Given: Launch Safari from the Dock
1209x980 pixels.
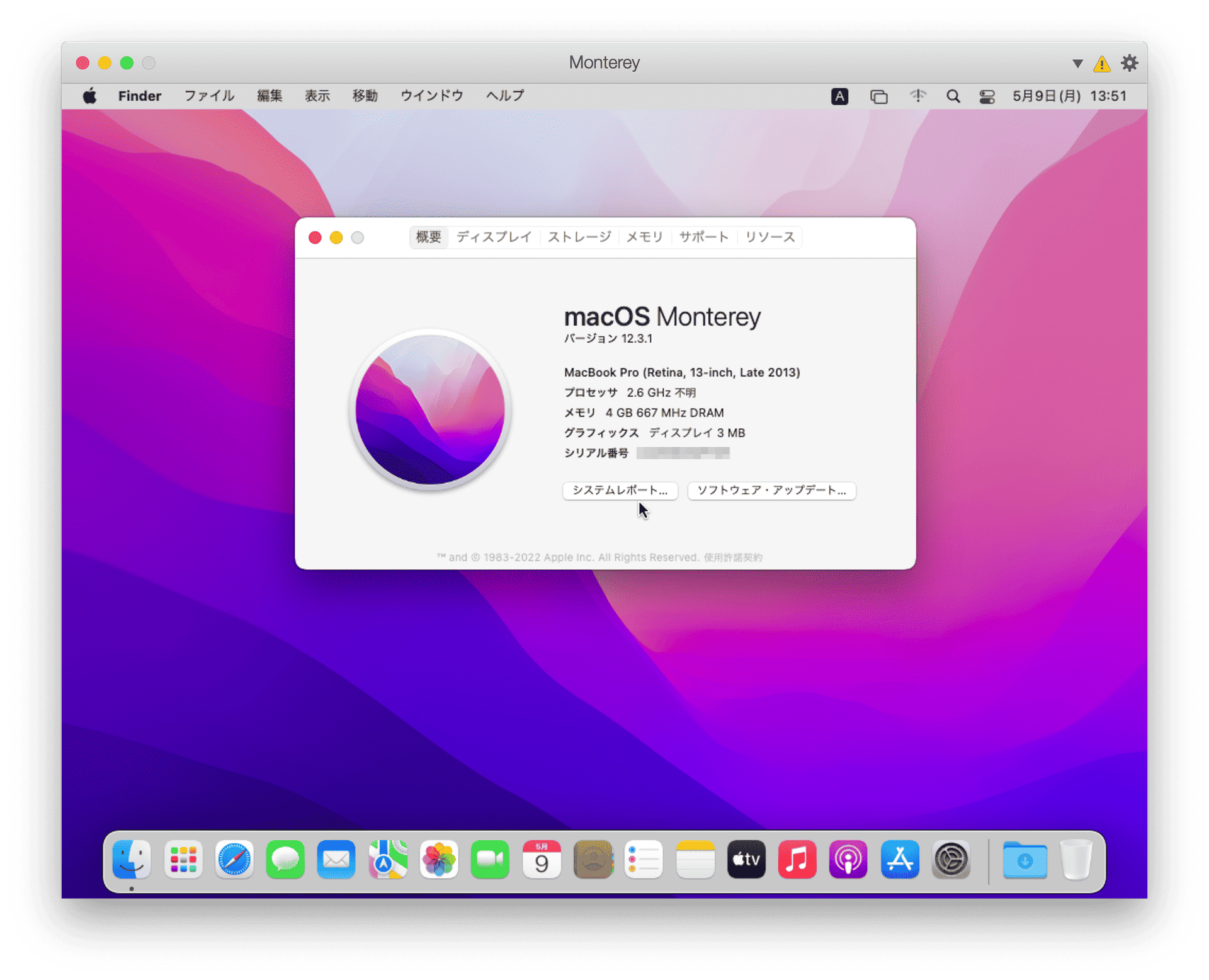Looking at the screenshot, I should point(234,859).
